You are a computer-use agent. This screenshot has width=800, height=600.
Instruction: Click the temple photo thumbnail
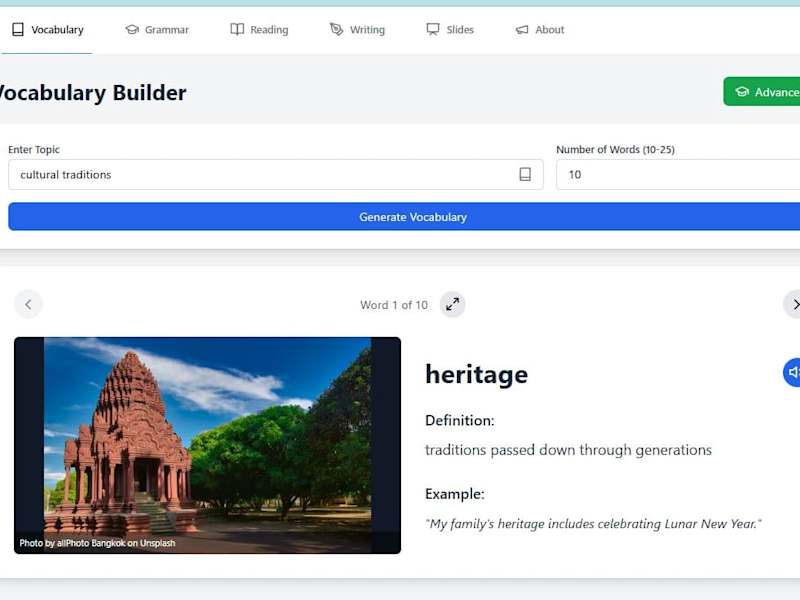[x=208, y=445]
